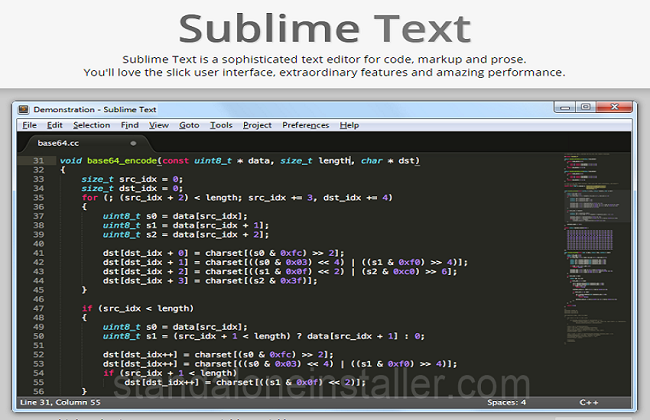This screenshot has width=650, height=420.
Task: Click 'size_t src_idx = 0;' on line 33
Action: [132, 180]
